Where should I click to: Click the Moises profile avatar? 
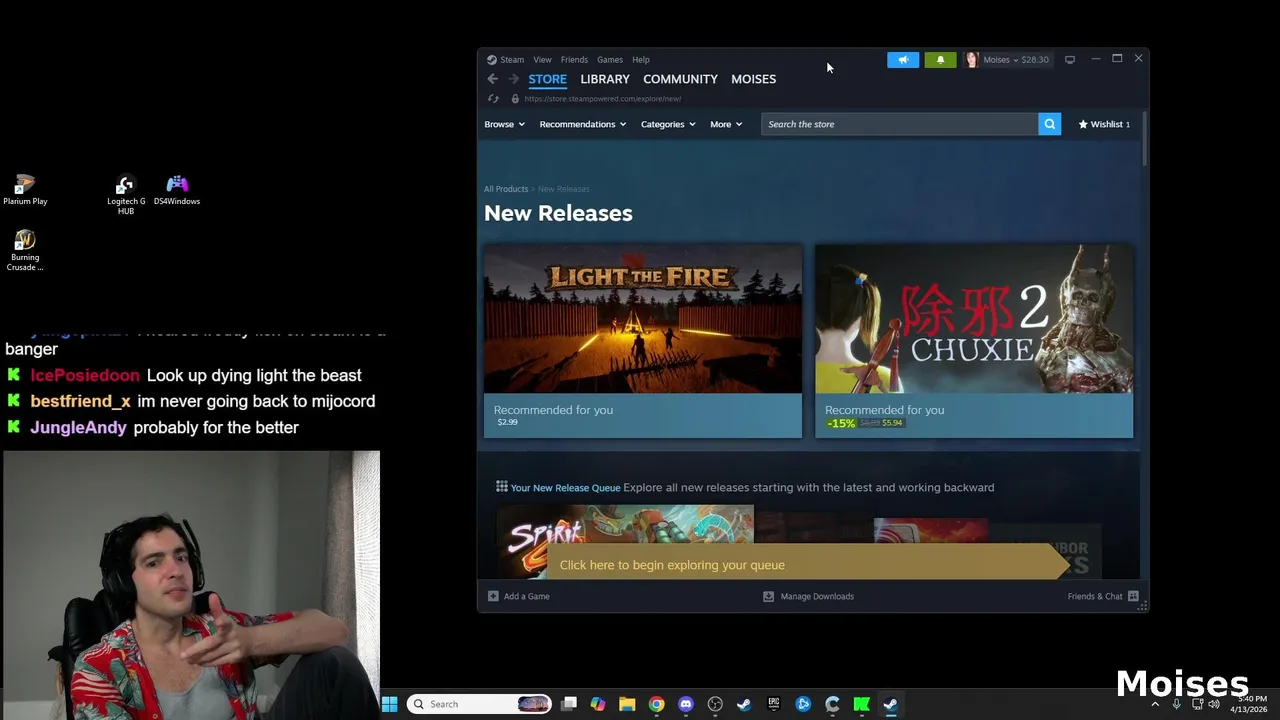point(971,60)
